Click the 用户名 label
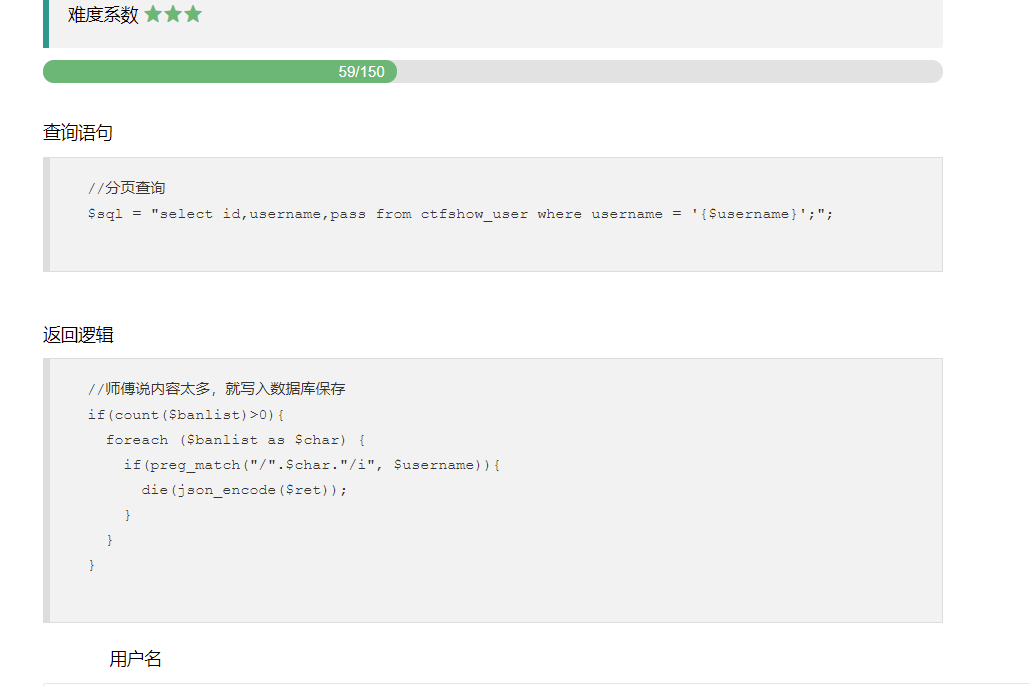The image size is (1029, 686). pos(135,658)
